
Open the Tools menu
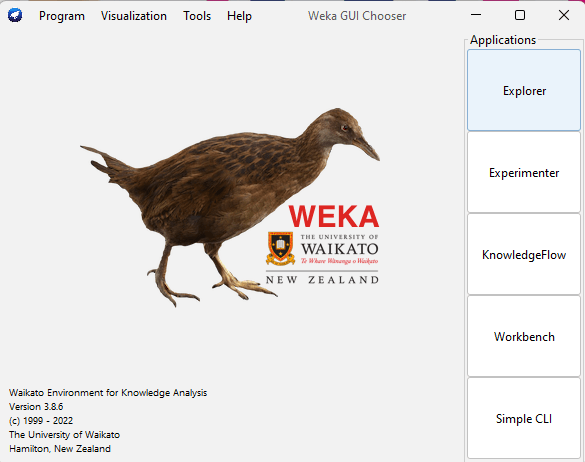(197, 16)
